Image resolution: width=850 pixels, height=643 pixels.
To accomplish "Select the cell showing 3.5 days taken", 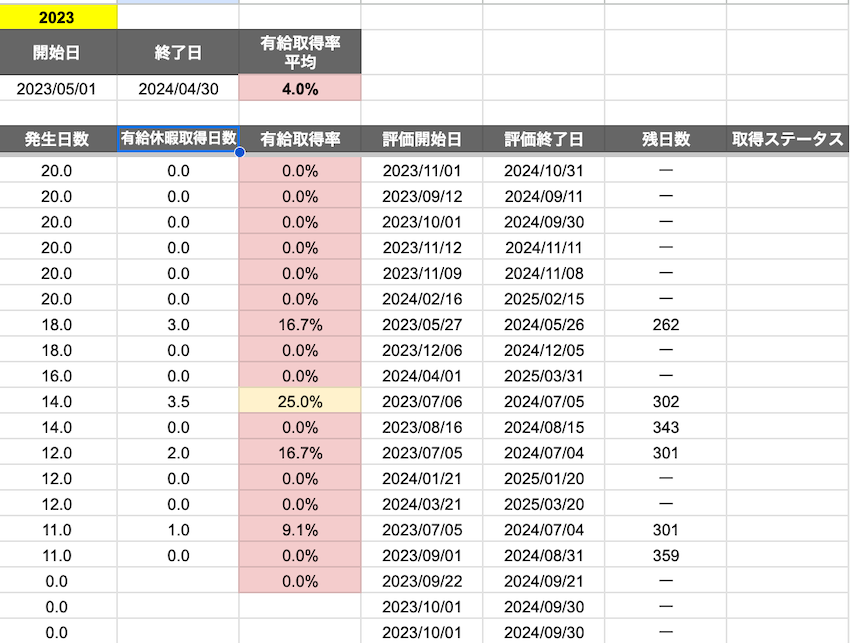I will [x=178, y=402].
